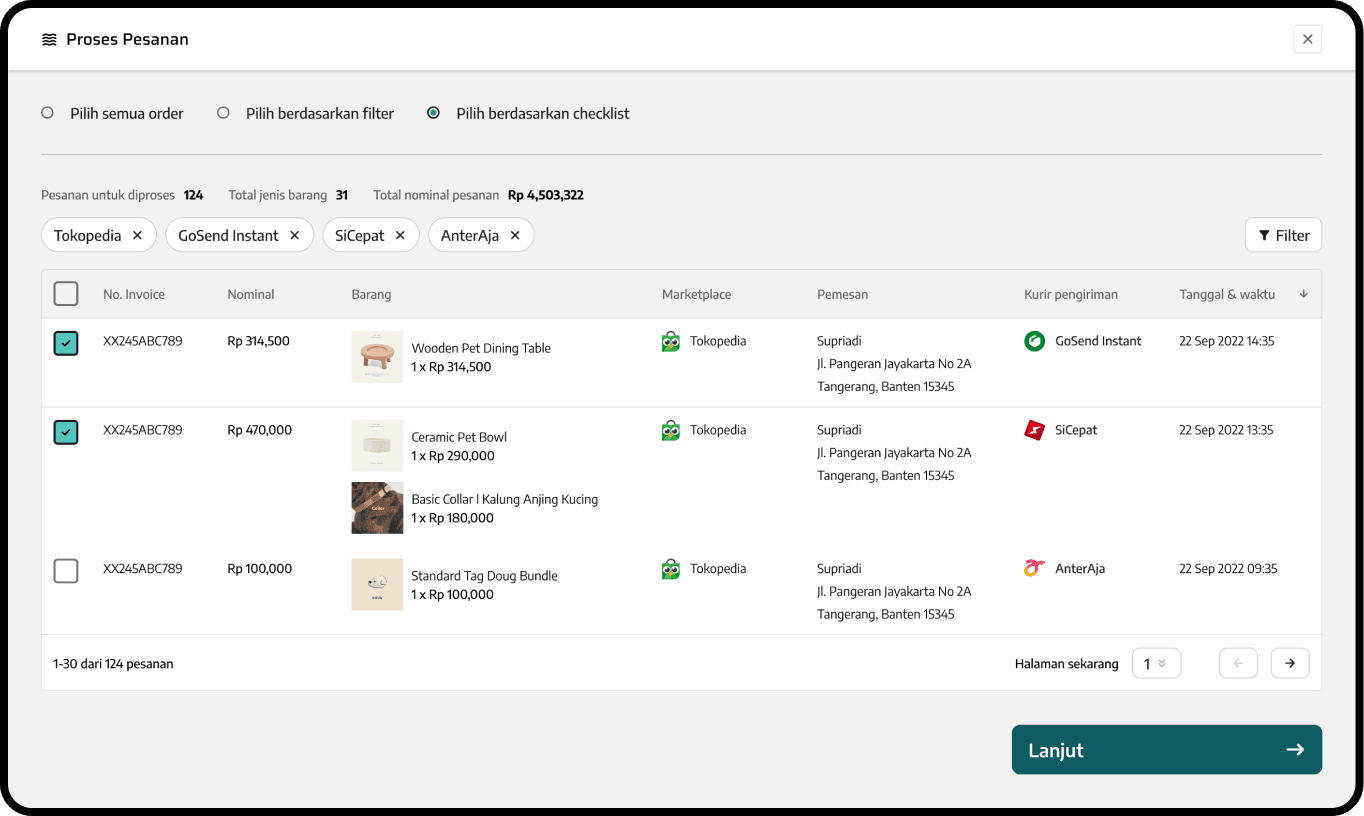
Task: Open the Halaman sekarang page dropdown
Action: pos(1156,663)
